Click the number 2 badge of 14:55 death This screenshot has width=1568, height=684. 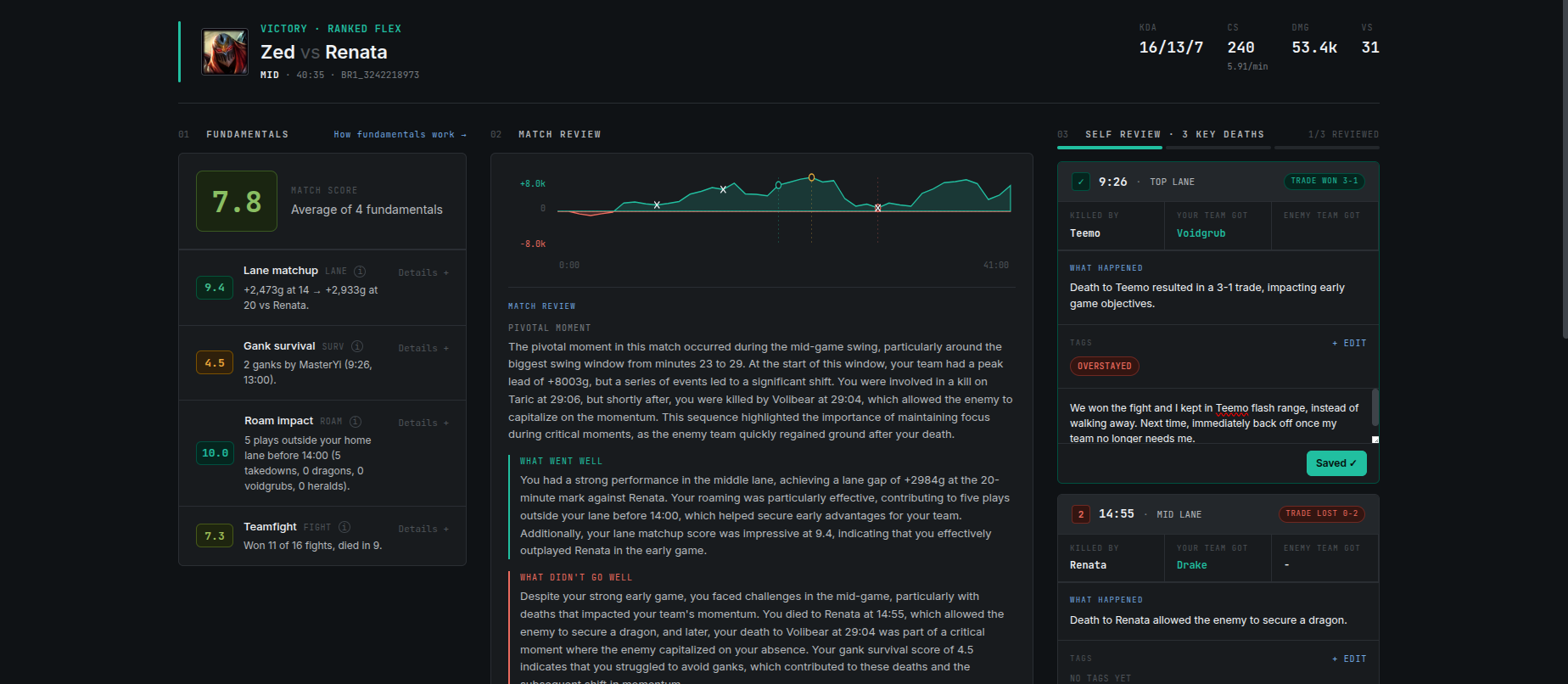tap(1081, 514)
